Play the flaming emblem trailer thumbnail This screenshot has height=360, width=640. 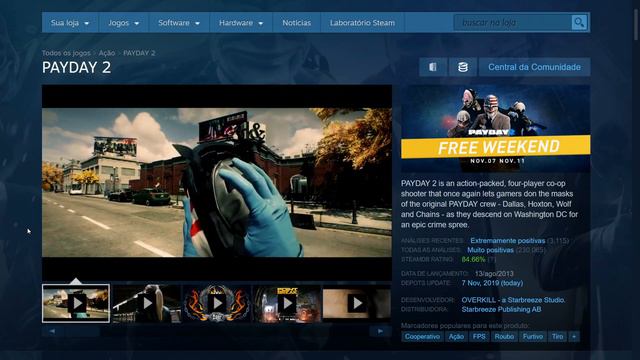tap(217, 303)
